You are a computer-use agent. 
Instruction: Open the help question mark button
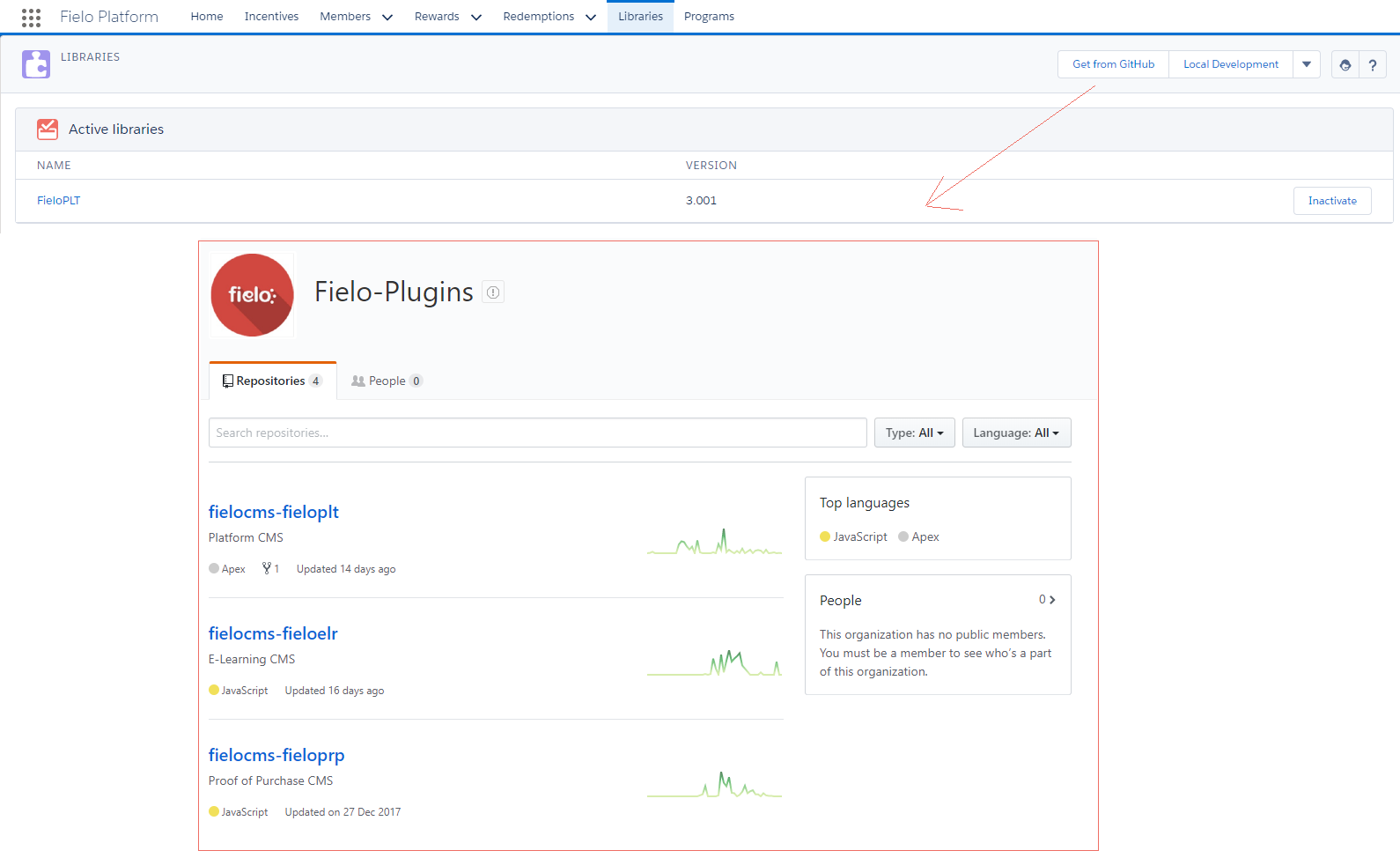[1372, 64]
